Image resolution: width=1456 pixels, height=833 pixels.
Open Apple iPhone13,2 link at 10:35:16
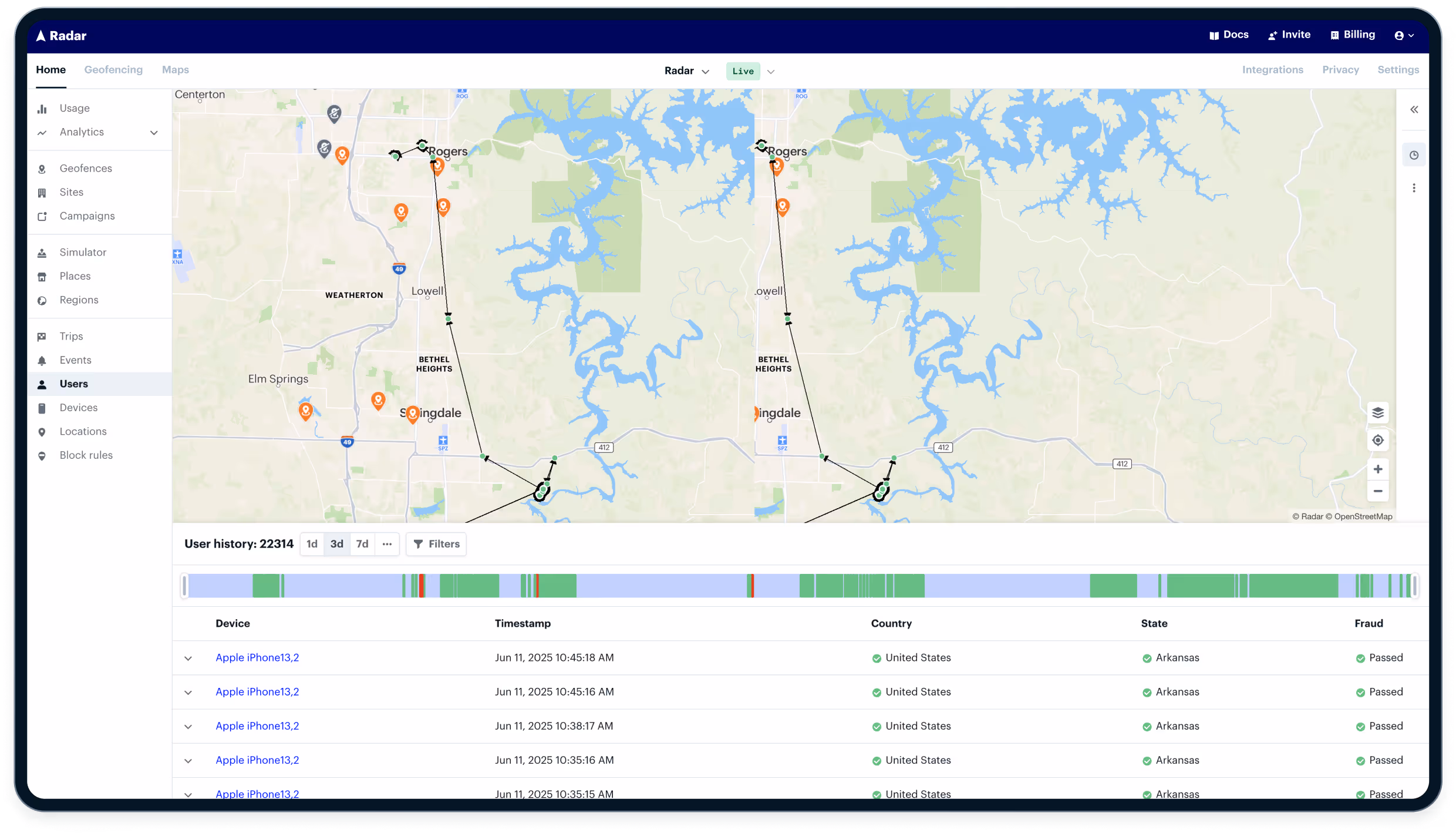click(x=257, y=760)
